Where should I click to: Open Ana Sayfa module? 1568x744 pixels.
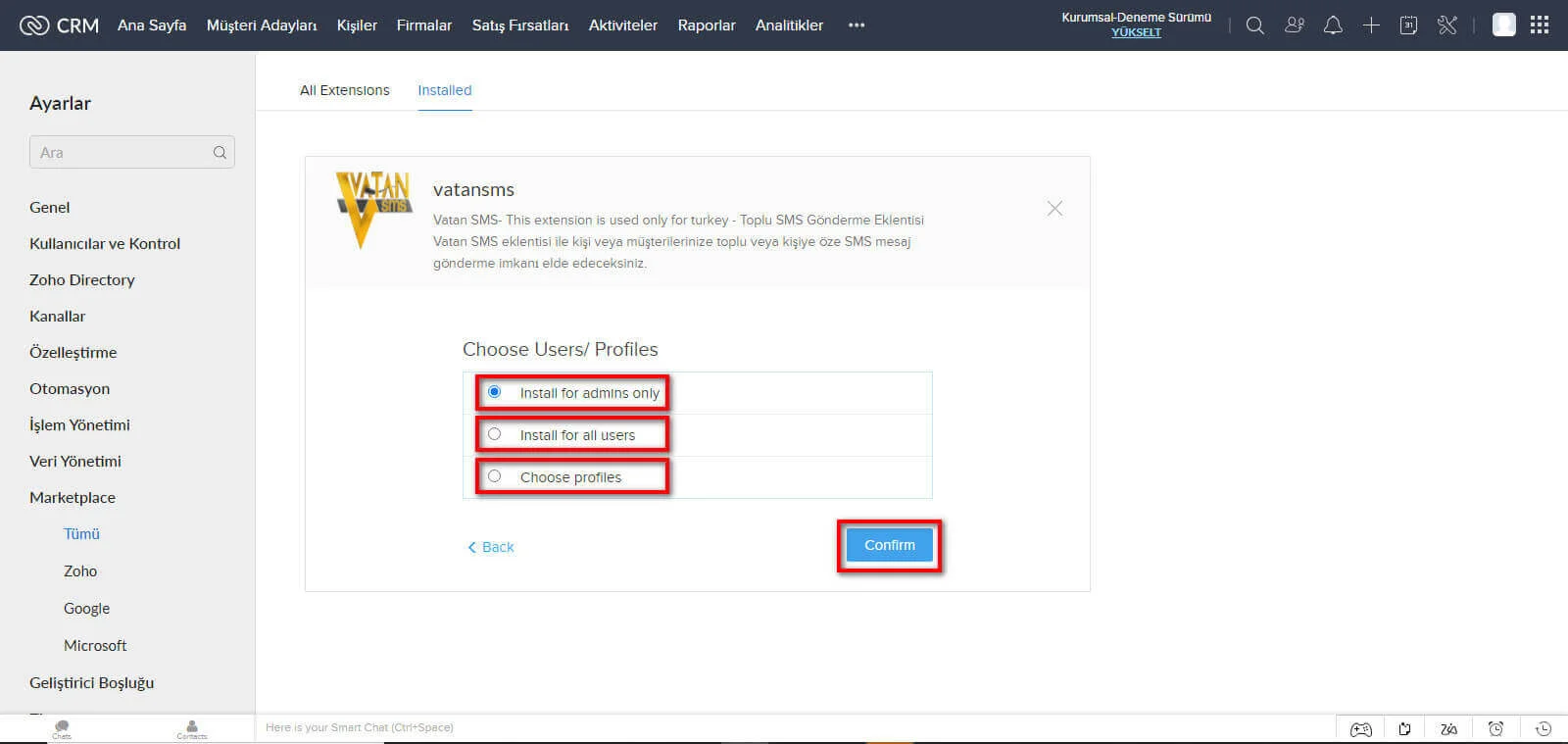click(152, 25)
